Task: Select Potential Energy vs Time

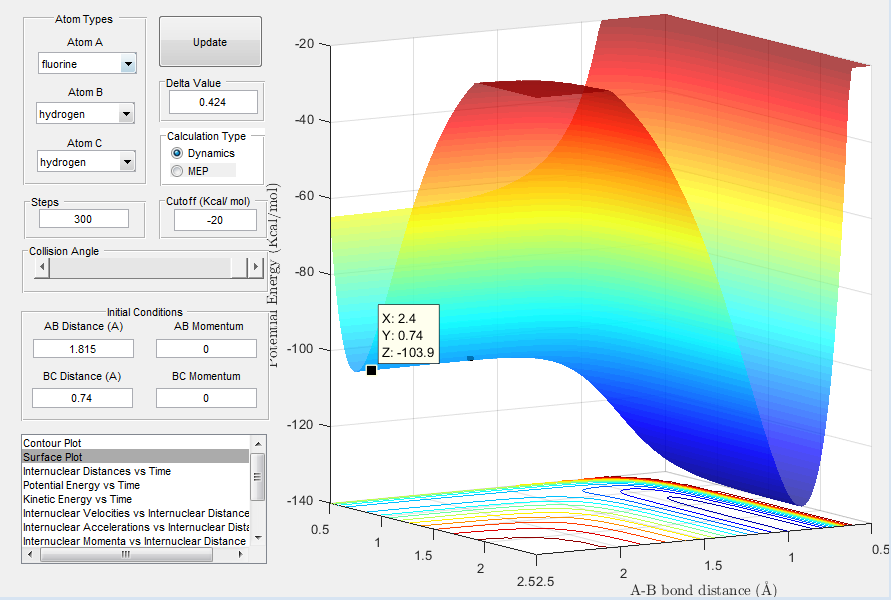Action: pos(136,485)
